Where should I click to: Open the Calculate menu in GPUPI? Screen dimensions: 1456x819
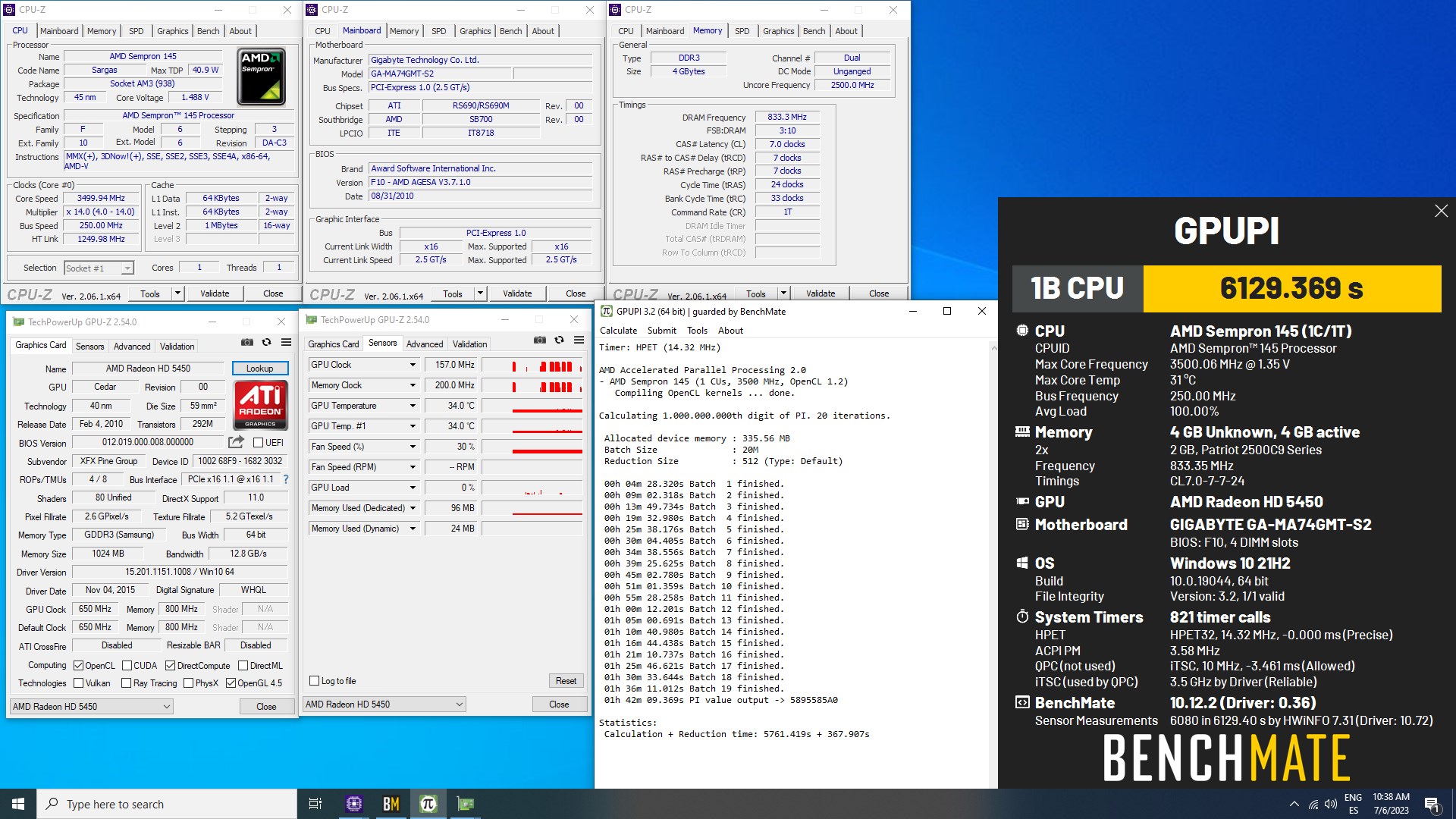618,331
